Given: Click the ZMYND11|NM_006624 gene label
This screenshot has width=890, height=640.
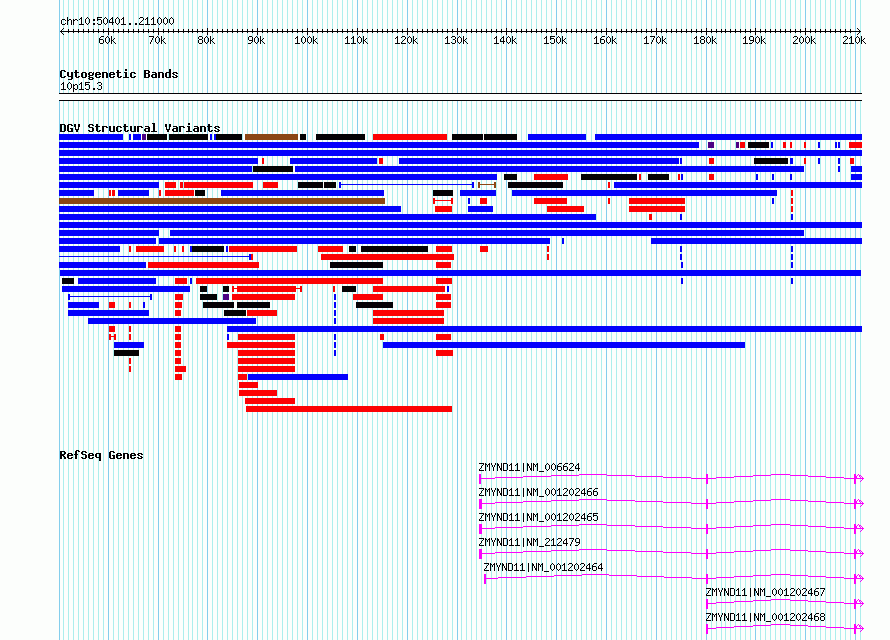Looking at the screenshot, I should pyautogui.click(x=529, y=468).
